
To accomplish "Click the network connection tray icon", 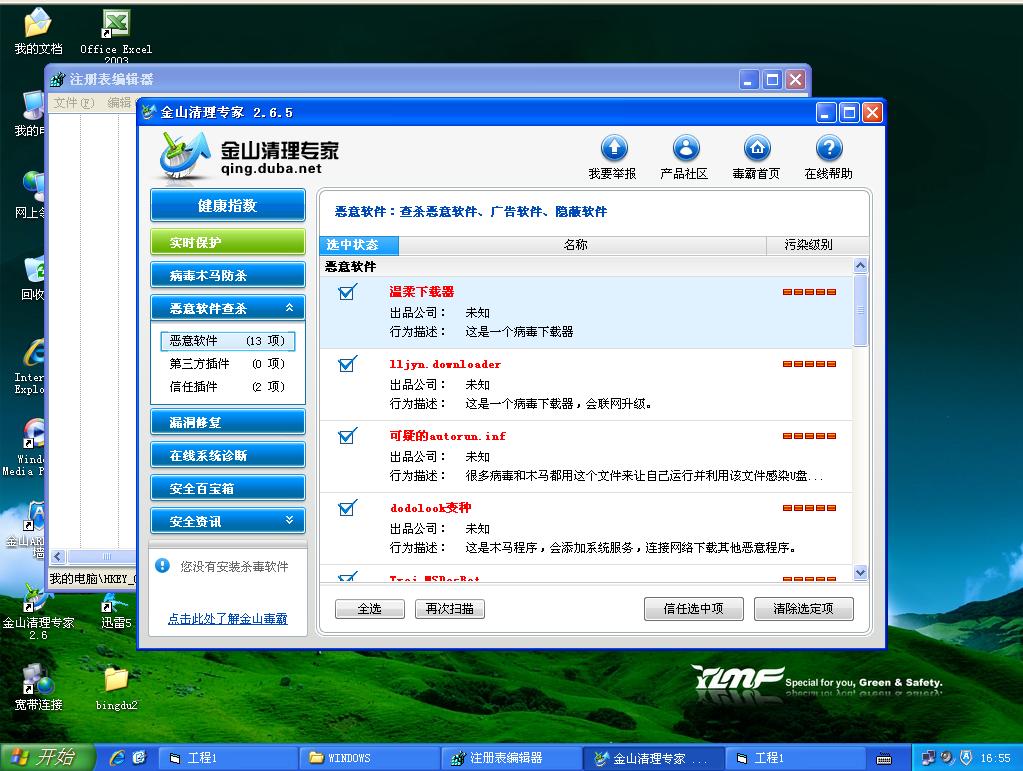I will (x=928, y=757).
